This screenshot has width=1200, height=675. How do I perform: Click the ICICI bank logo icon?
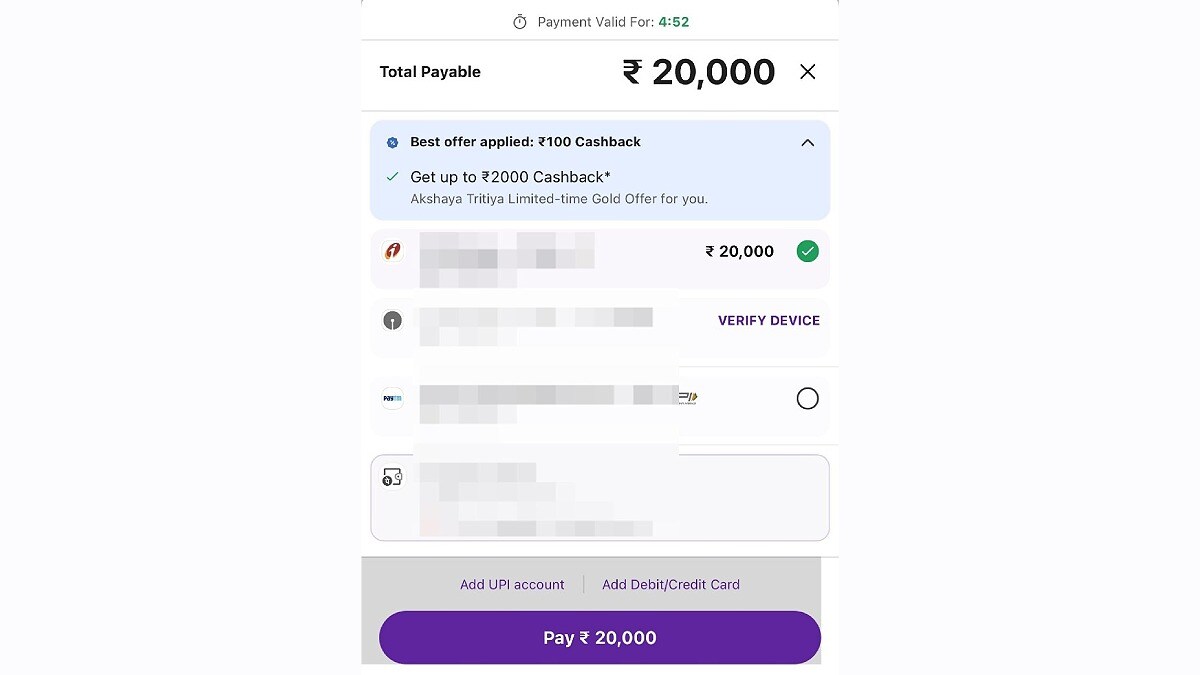[393, 251]
